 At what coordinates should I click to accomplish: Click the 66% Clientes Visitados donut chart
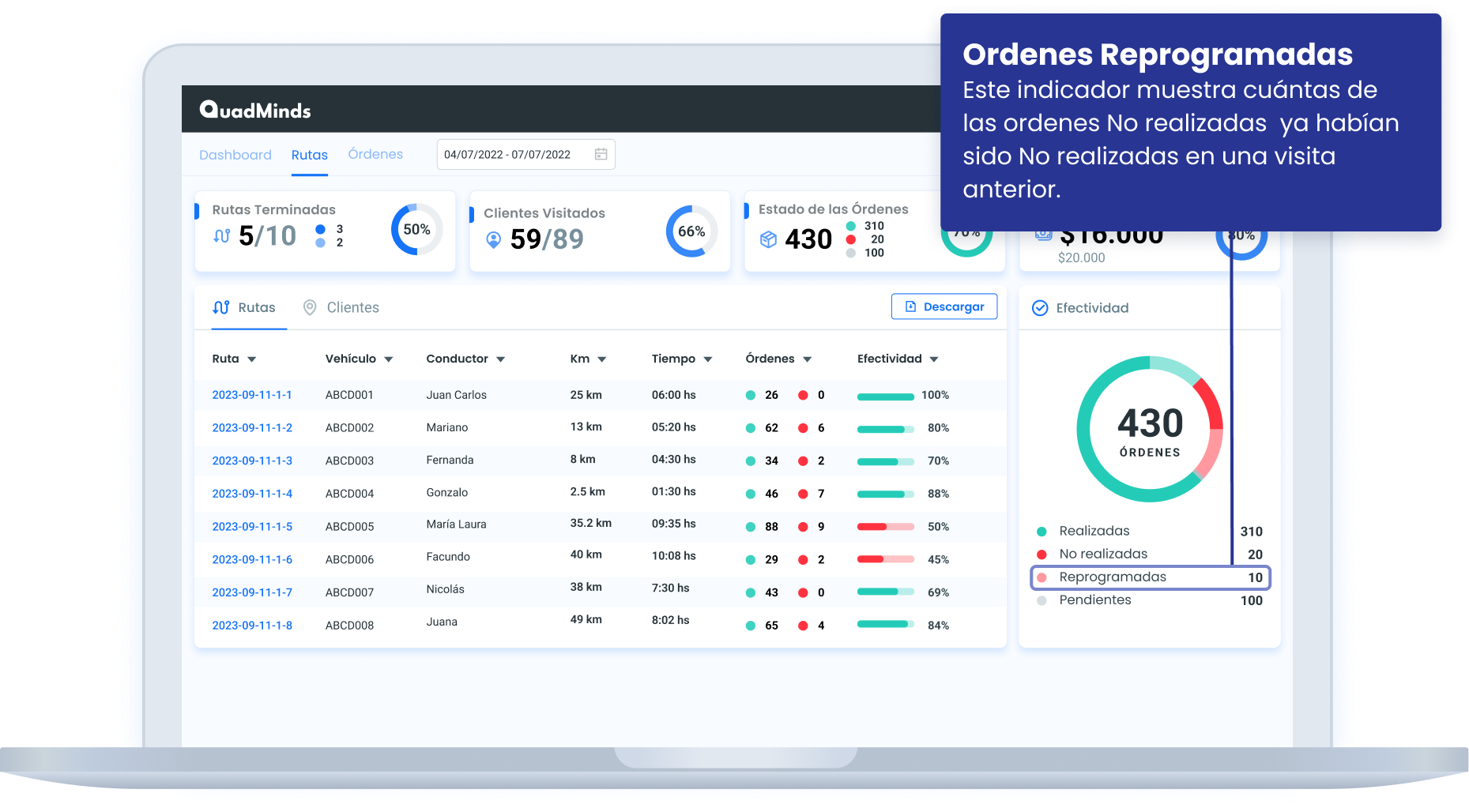[691, 231]
